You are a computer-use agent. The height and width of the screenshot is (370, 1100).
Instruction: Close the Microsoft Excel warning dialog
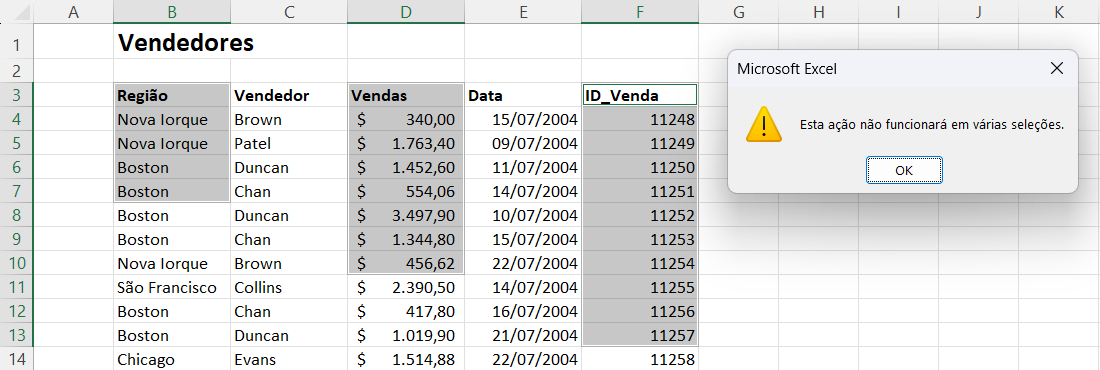pyautogui.click(x=1056, y=68)
